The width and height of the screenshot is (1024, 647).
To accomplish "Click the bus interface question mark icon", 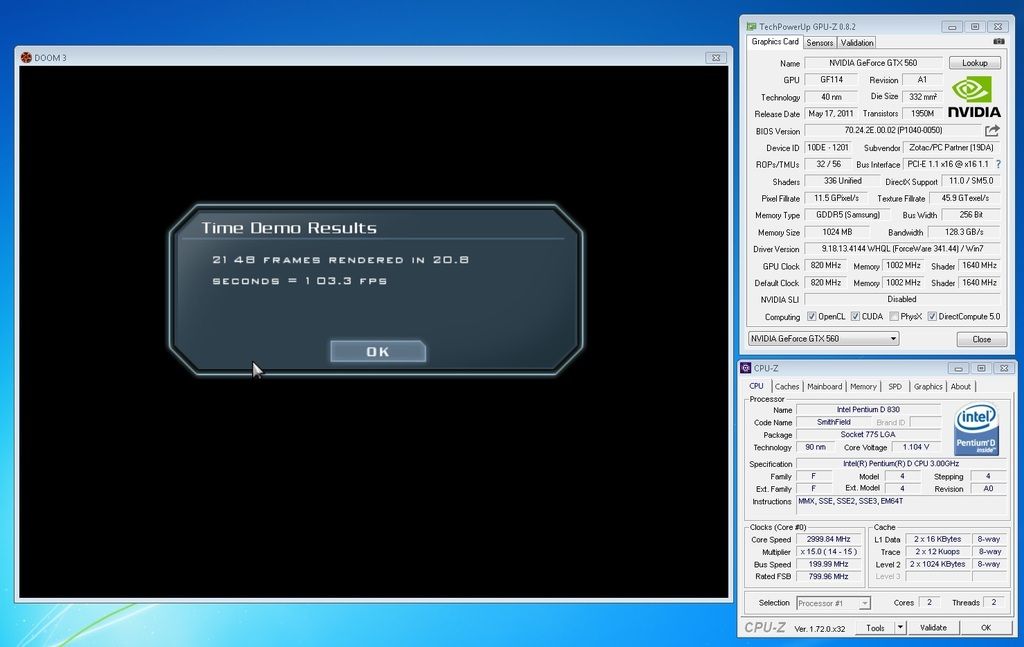I will (998, 165).
